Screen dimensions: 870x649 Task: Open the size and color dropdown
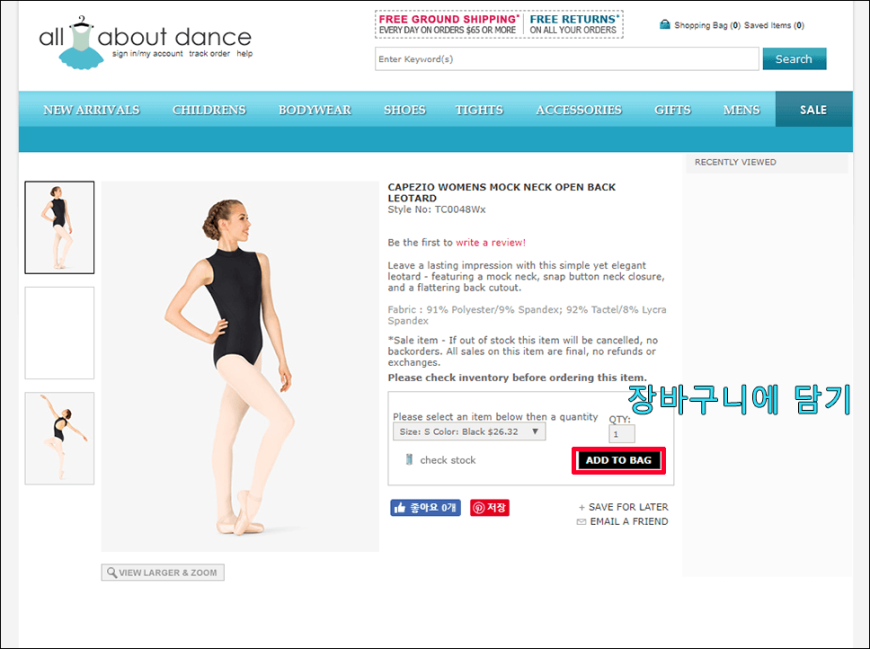(469, 432)
